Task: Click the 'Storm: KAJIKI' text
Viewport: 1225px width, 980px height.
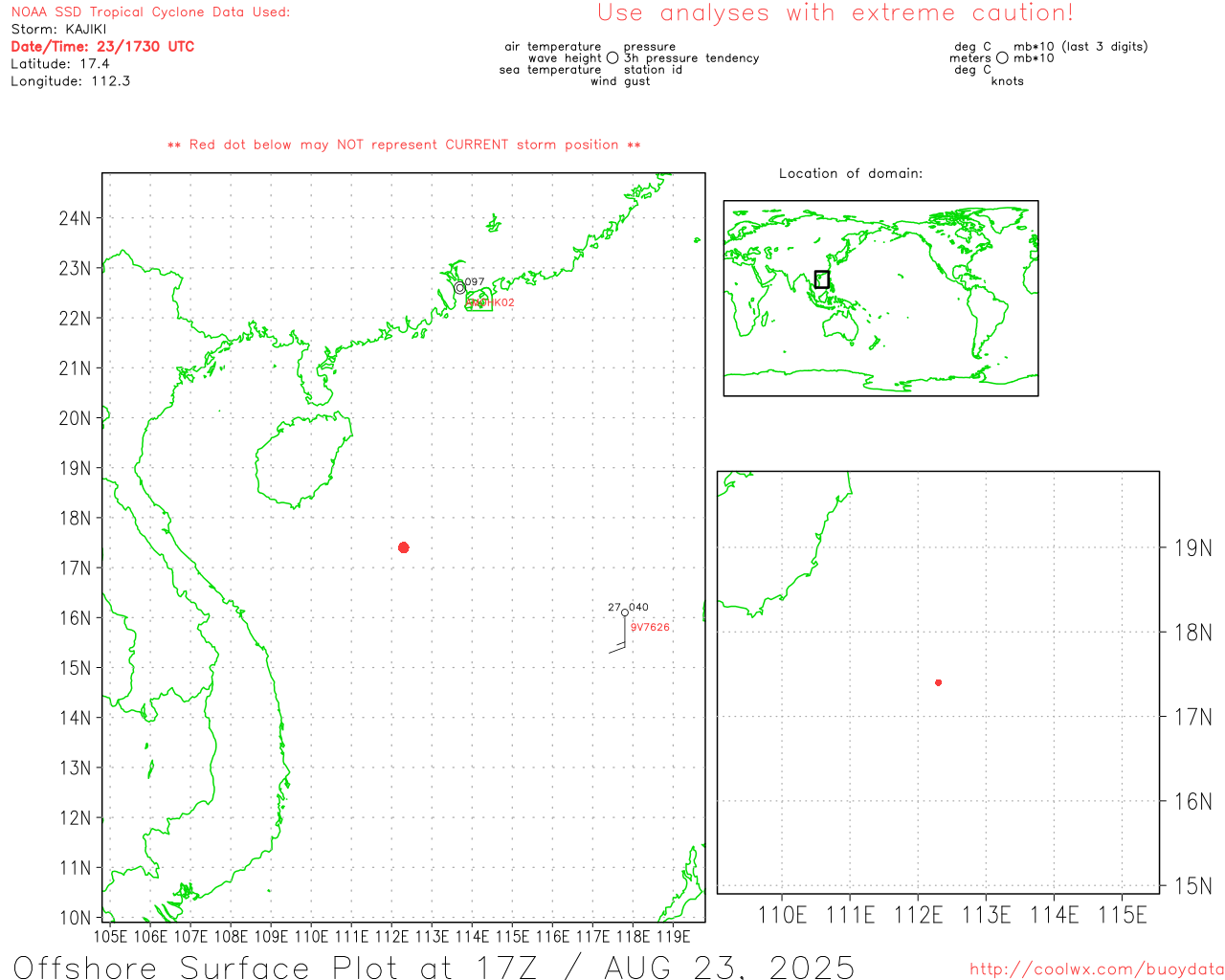Action: 59,29
